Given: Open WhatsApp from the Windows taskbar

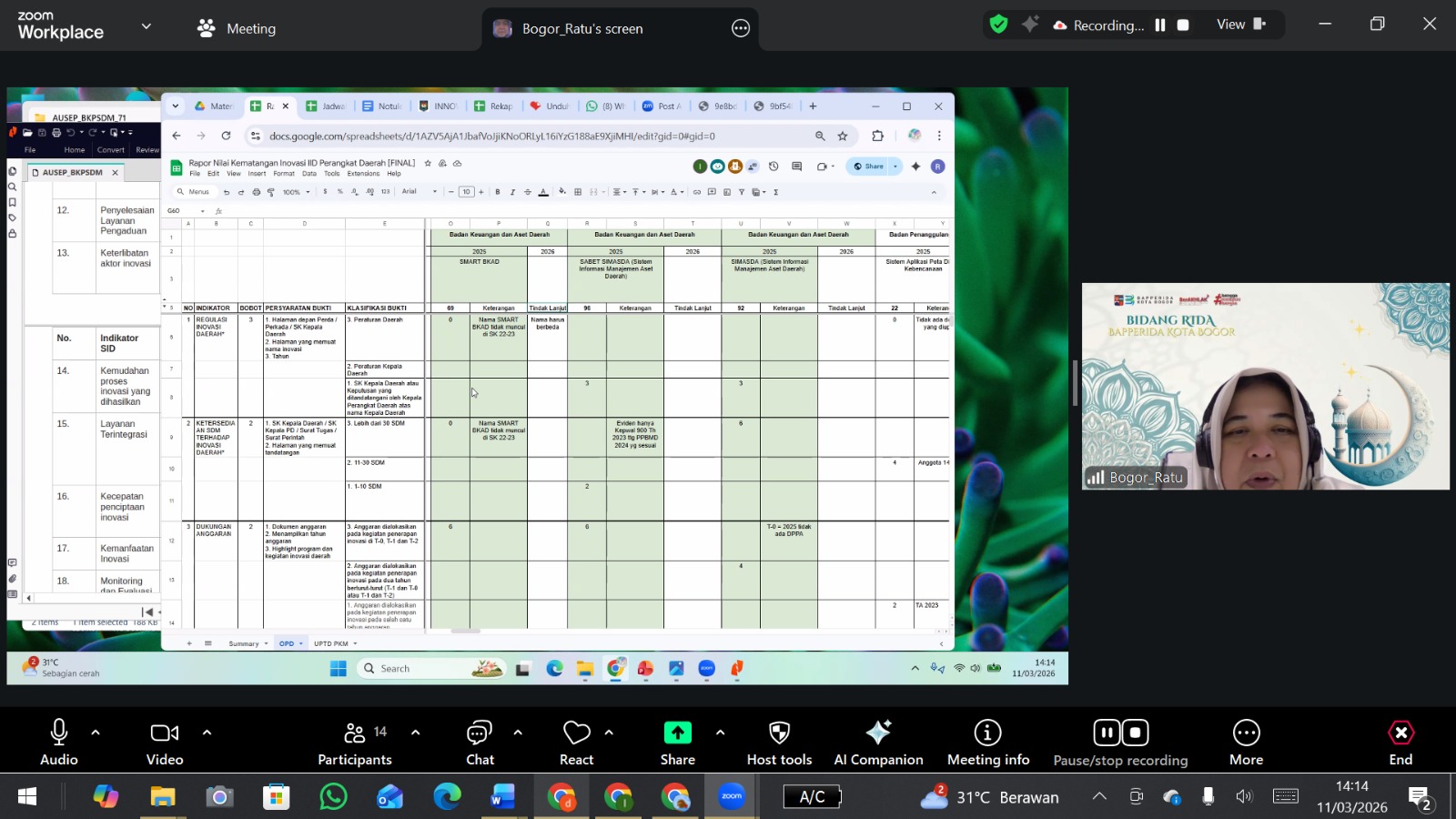Looking at the screenshot, I should (333, 797).
